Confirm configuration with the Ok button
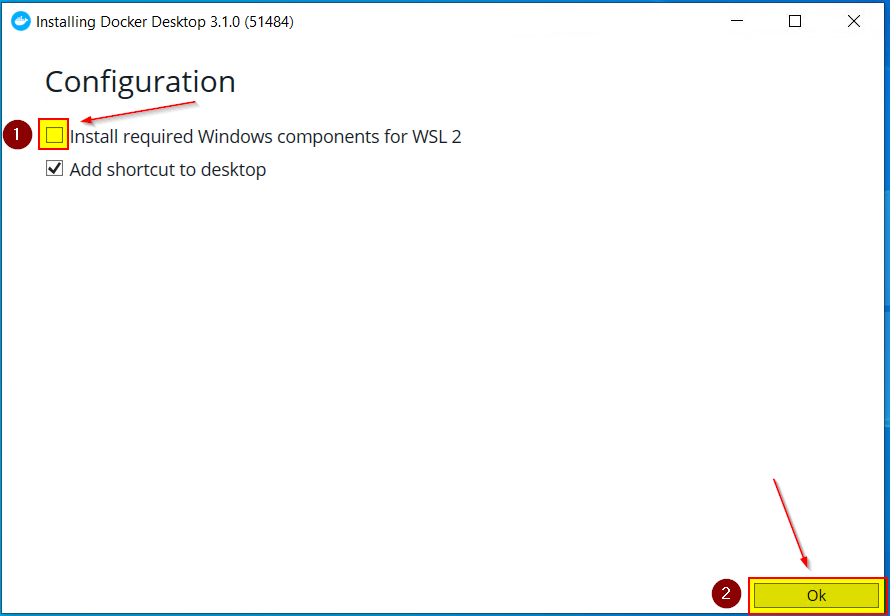 coord(816,596)
